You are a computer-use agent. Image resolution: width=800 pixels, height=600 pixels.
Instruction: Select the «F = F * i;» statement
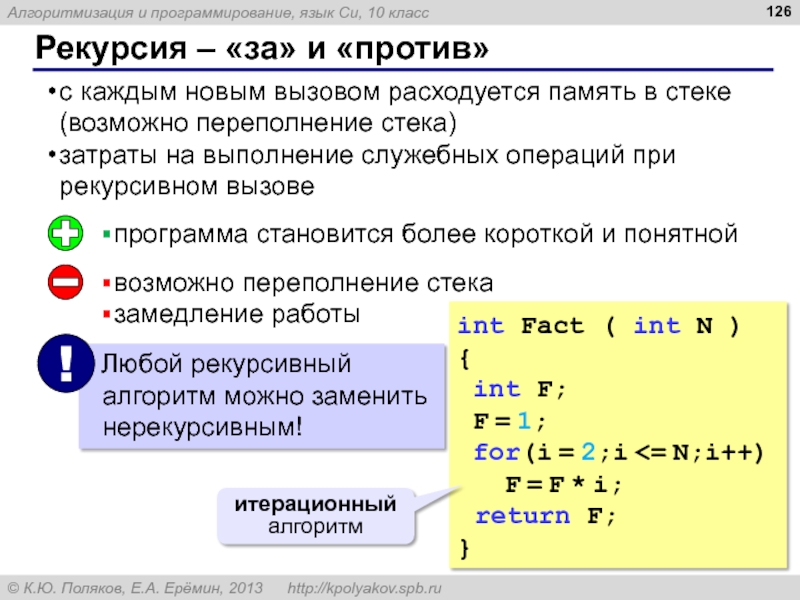click(x=563, y=484)
